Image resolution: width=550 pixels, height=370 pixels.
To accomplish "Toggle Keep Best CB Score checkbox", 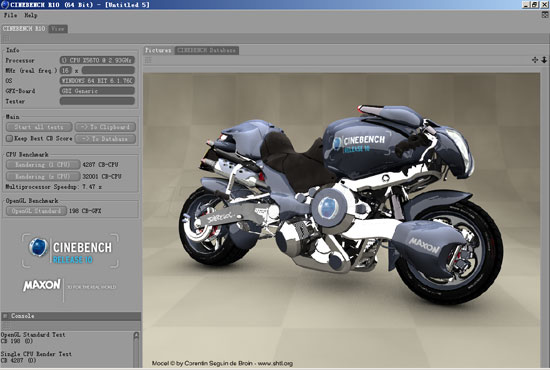I will click(9, 139).
